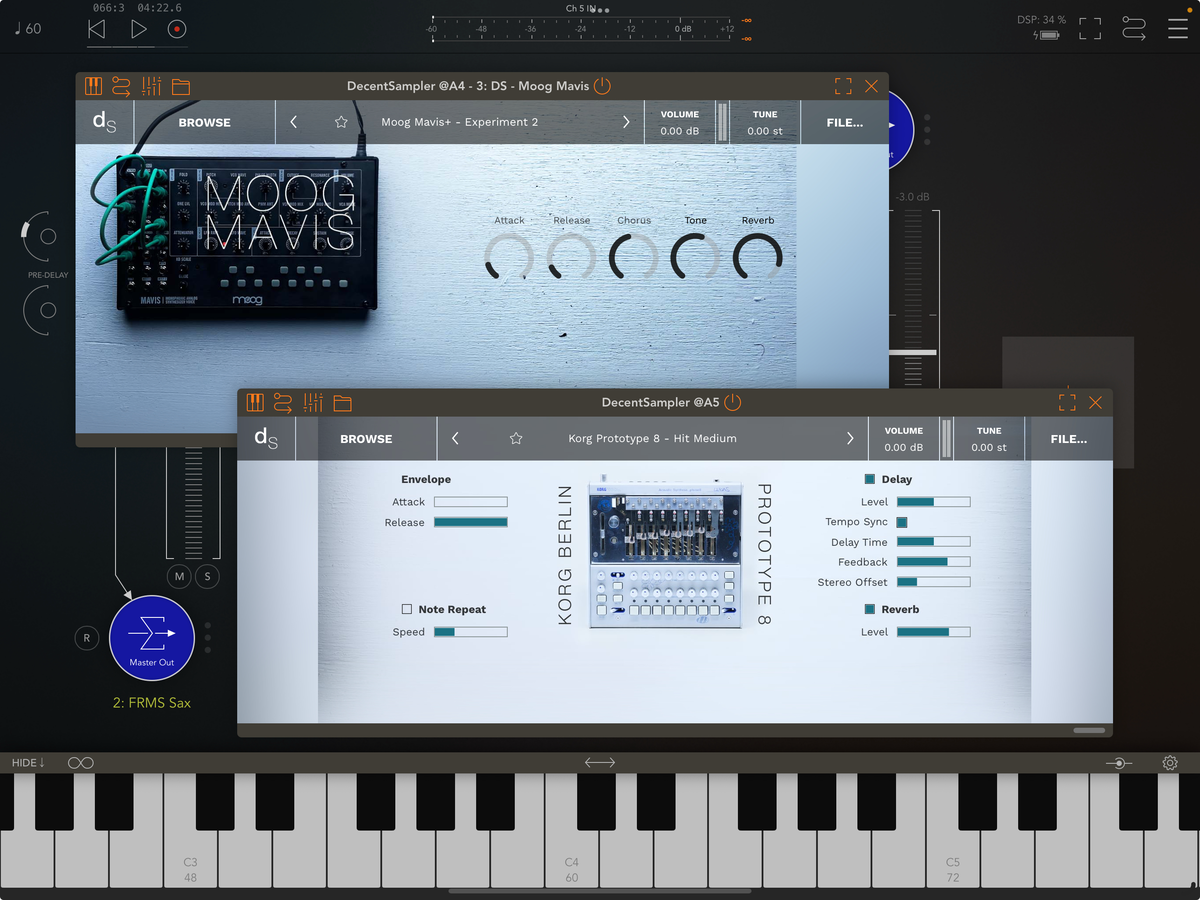Favorite the Korg Prototype 8 Hit Medium preset
The width and height of the screenshot is (1200, 900).
click(516, 438)
